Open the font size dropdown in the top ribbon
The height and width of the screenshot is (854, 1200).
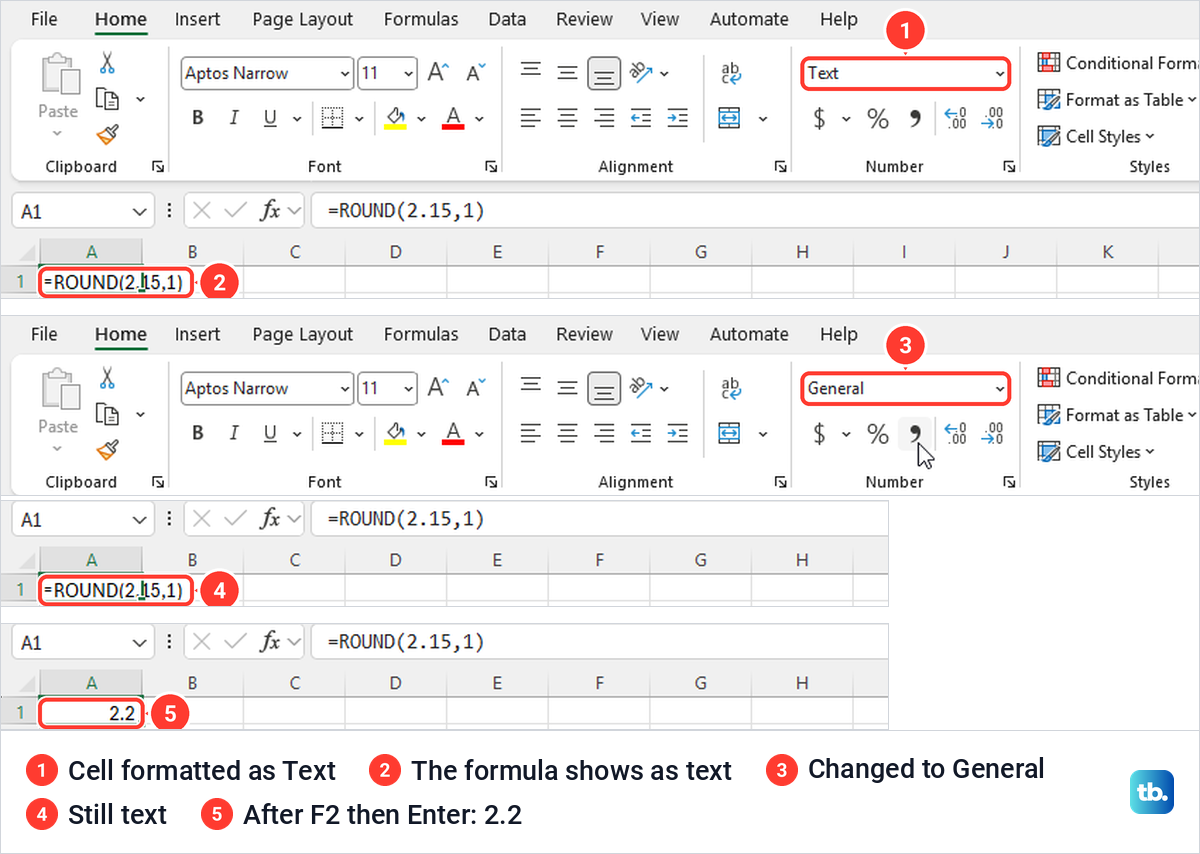(409, 73)
